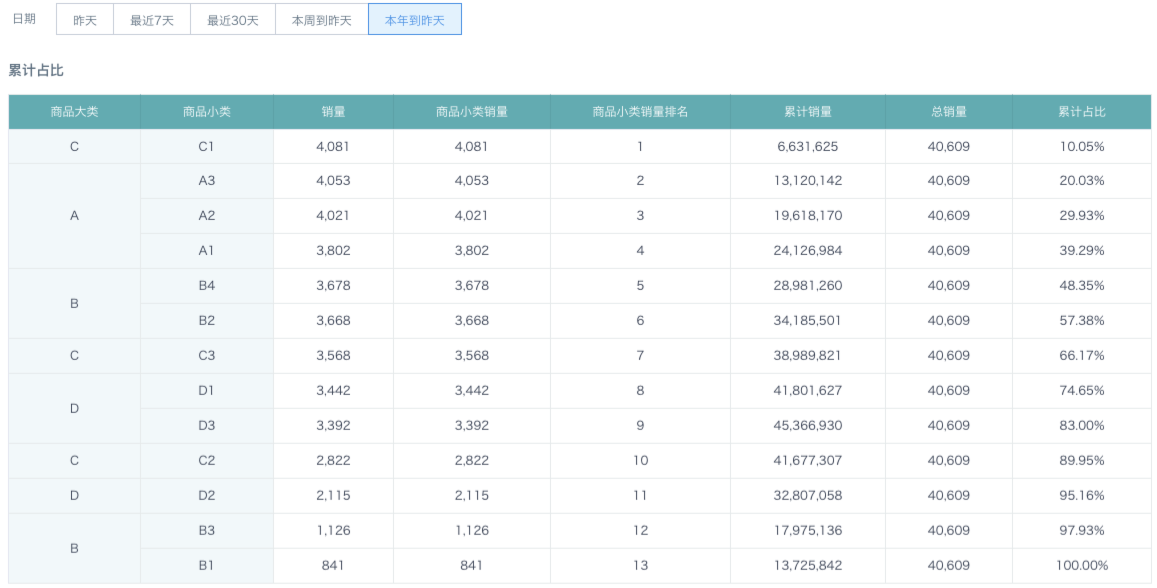The height and width of the screenshot is (588, 1157).
Task: Select the merged category A cell
Action: pyautogui.click(x=75, y=215)
